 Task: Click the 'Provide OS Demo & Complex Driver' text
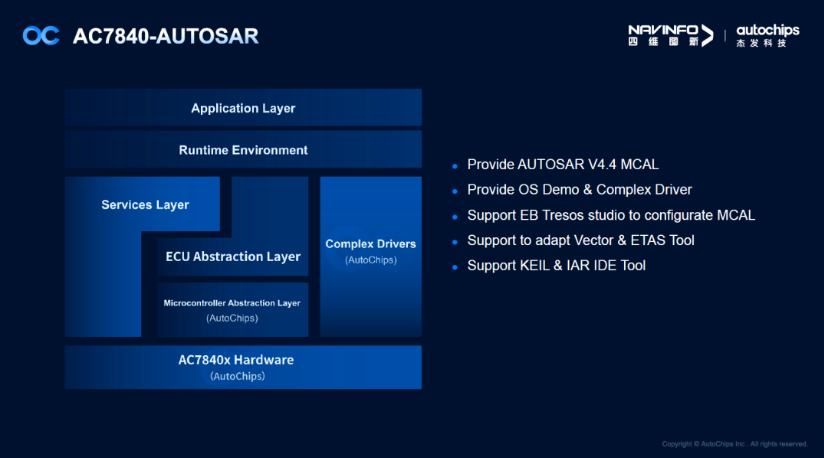(579, 190)
